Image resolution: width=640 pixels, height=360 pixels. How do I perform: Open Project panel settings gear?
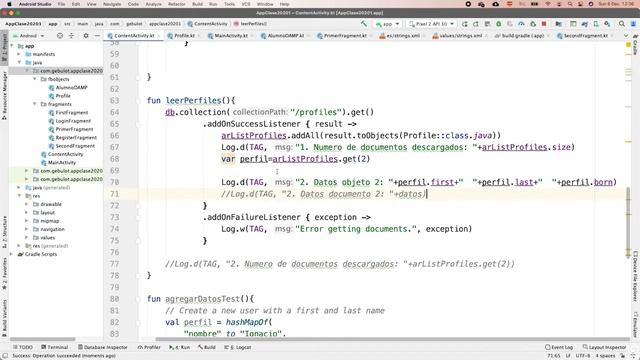click(x=86, y=36)
